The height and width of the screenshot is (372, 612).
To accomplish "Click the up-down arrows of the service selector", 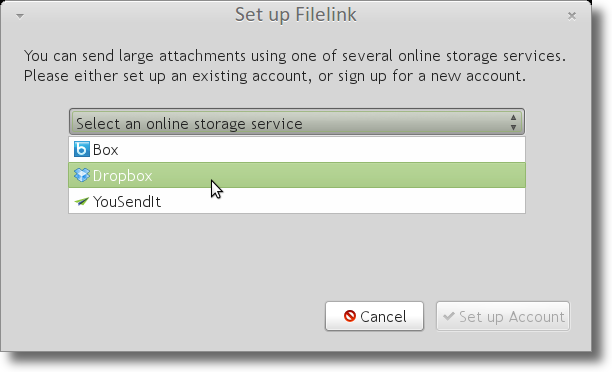I will (x=513, y=123).
